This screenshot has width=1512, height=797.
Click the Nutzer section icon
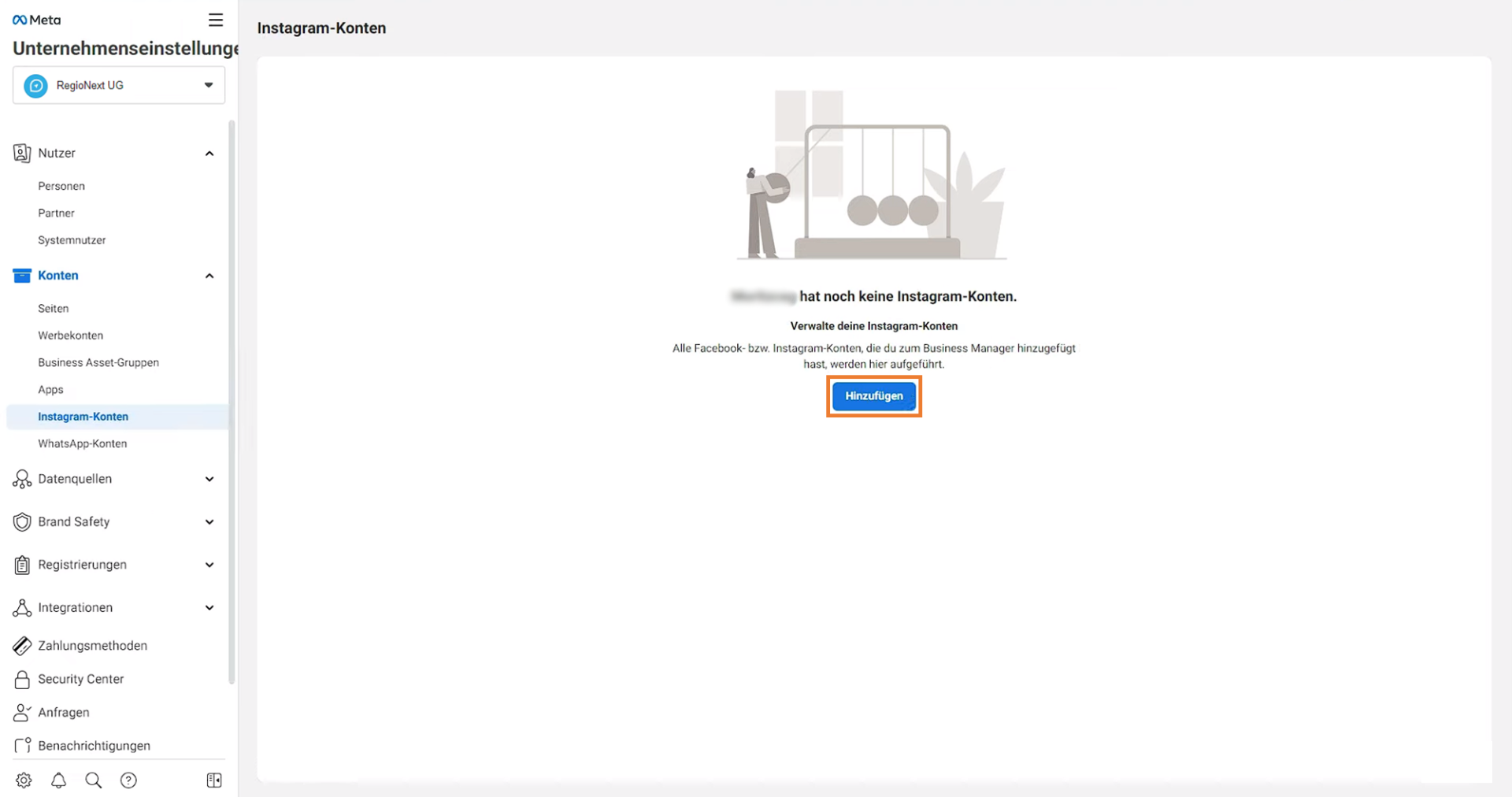tap(22, 153)
